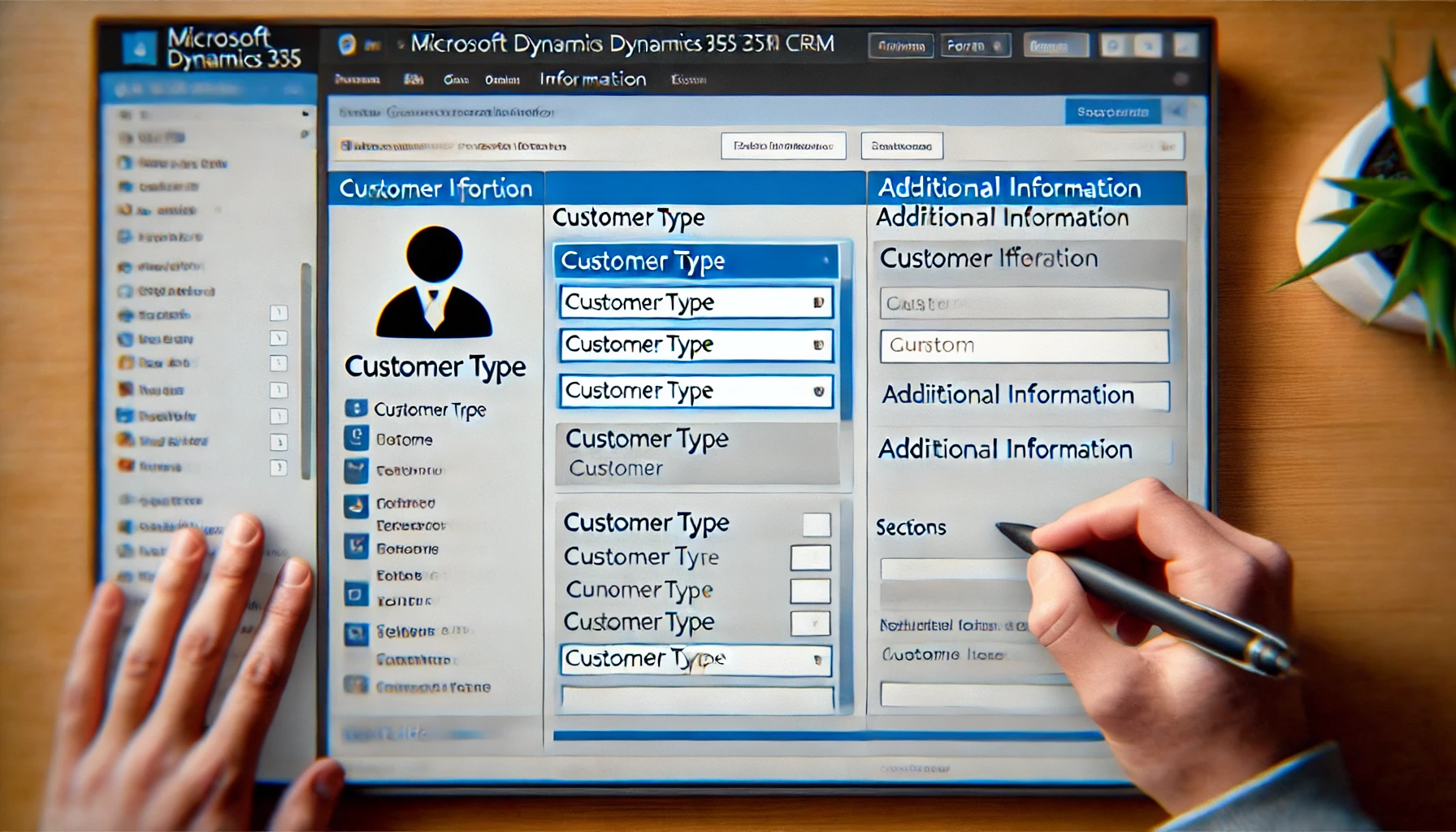This screenshot has width=1456, height=832.
Task: Open the Information menu
Action: tap(593, 79)
